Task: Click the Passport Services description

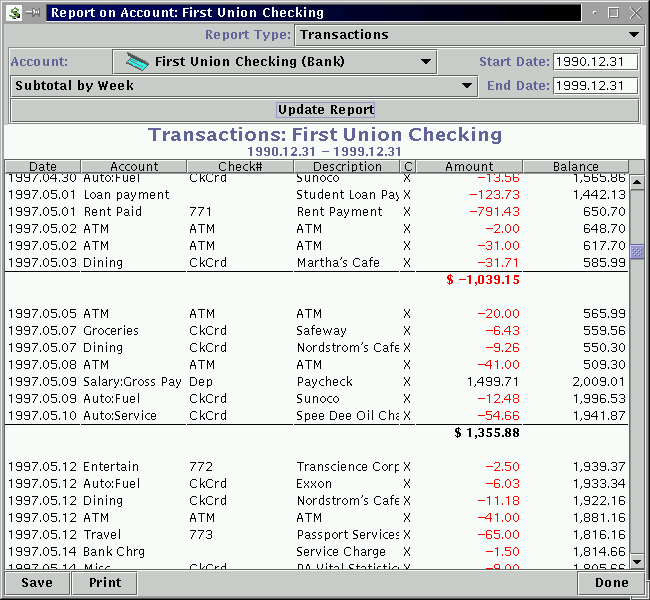Action: click(348, 535)
